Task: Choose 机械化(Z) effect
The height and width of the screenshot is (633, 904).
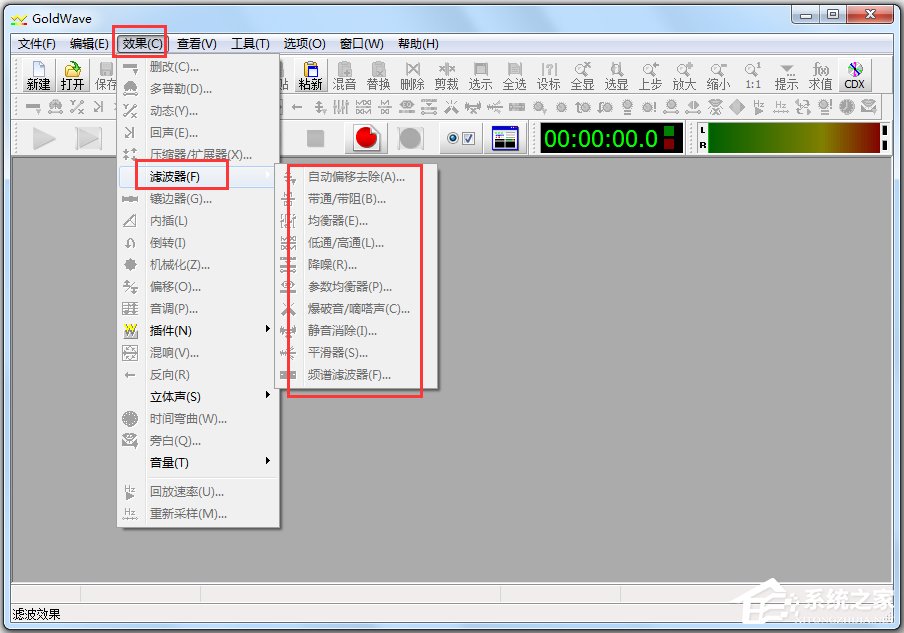Action: tap(197, 265)
